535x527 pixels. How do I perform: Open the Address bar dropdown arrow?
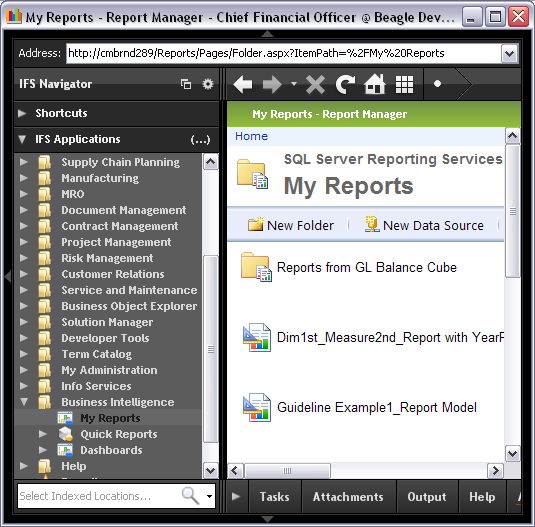[x=509, y=54]
